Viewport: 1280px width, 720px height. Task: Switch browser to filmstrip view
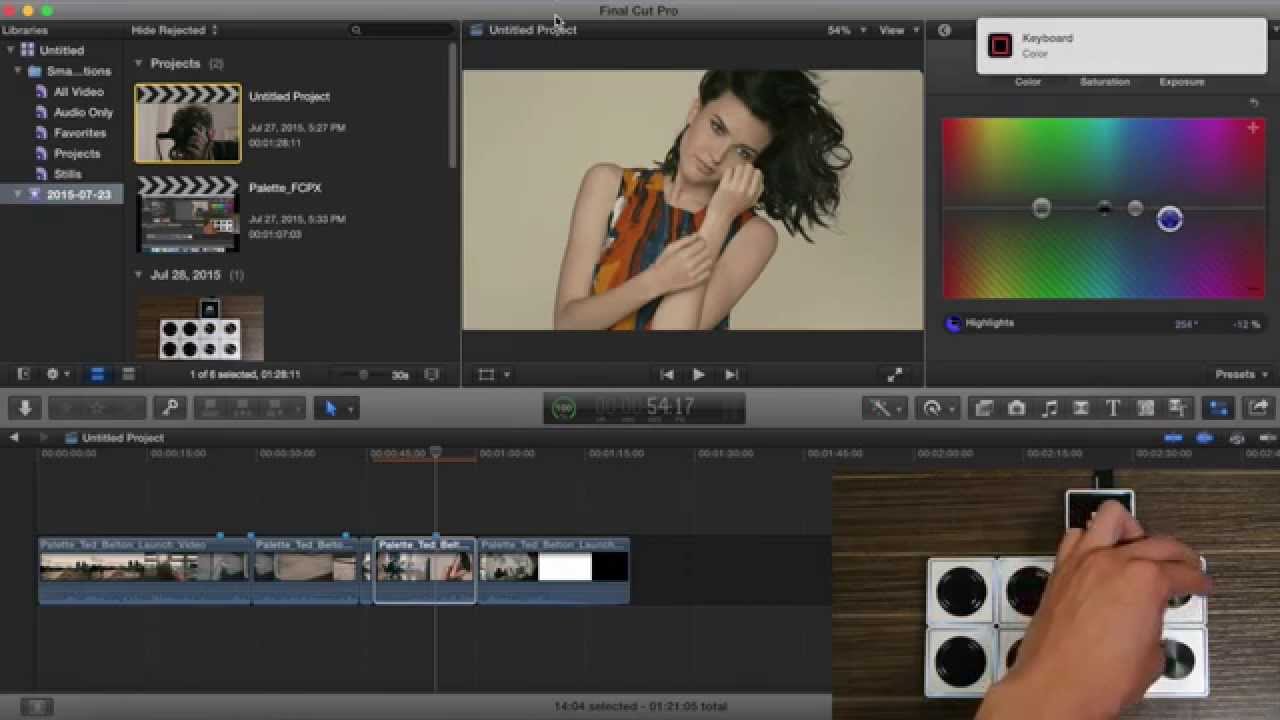[97, 375]
